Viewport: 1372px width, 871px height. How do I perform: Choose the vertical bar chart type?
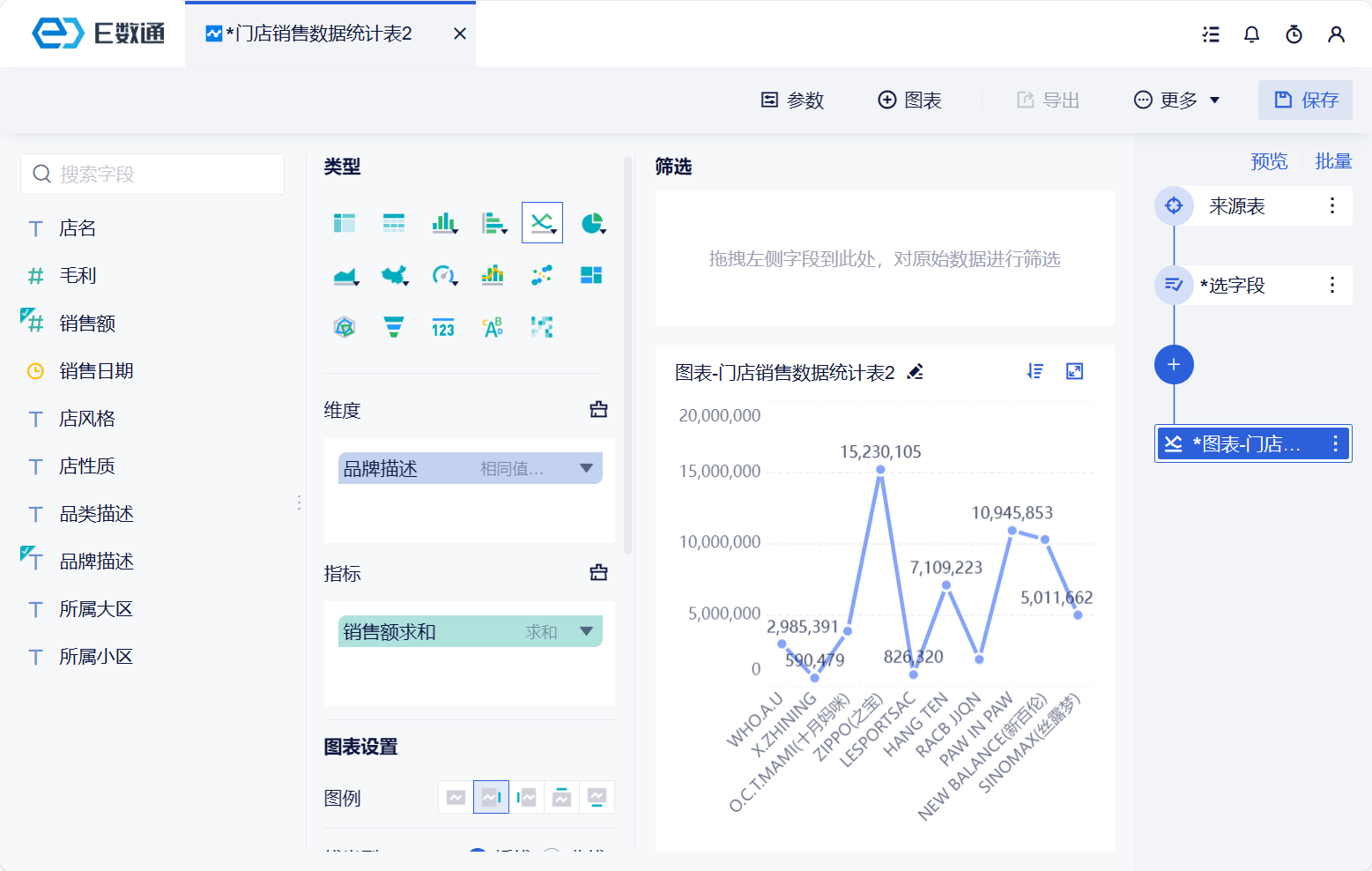pyautogui.click(x=444, y=223)
